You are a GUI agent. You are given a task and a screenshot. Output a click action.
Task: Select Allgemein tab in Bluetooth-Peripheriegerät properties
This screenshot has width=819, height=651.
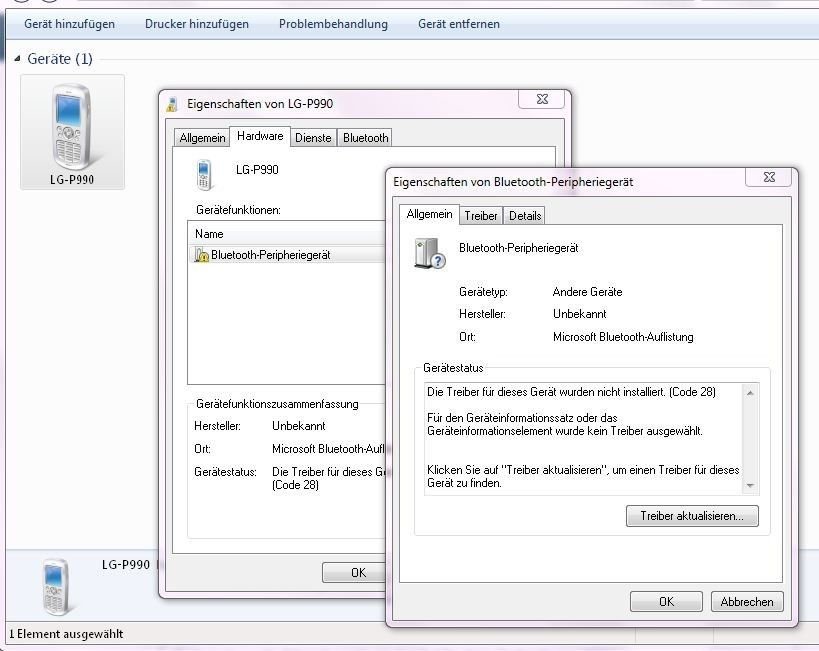[x=429, y=214]
